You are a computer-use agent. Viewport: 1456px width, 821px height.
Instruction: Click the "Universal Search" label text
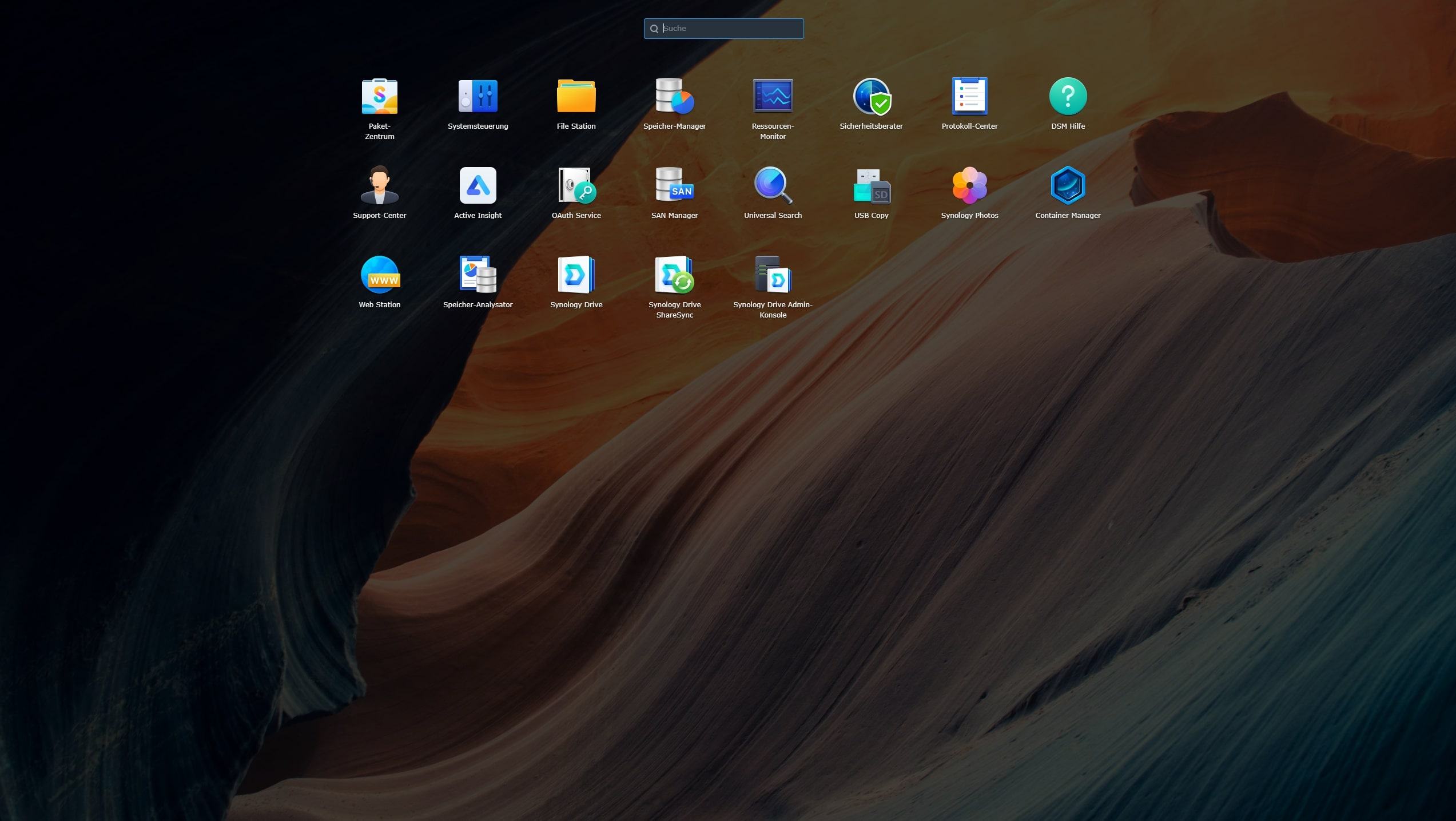coord(773,215)
